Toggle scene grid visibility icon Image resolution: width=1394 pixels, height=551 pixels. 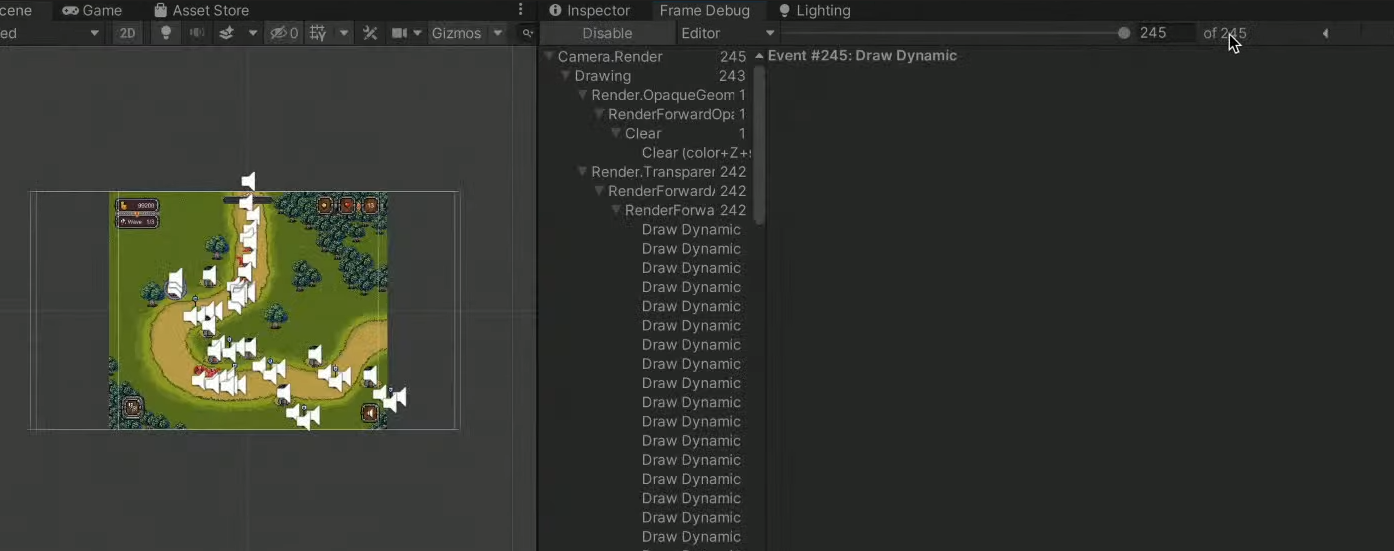pos(318,33)
